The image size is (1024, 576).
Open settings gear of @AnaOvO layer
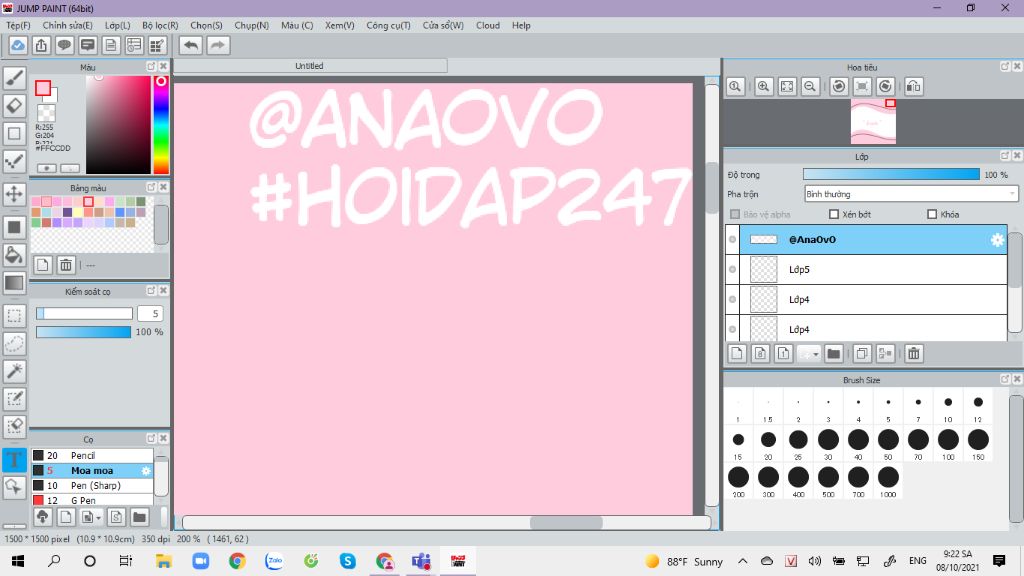997,240
